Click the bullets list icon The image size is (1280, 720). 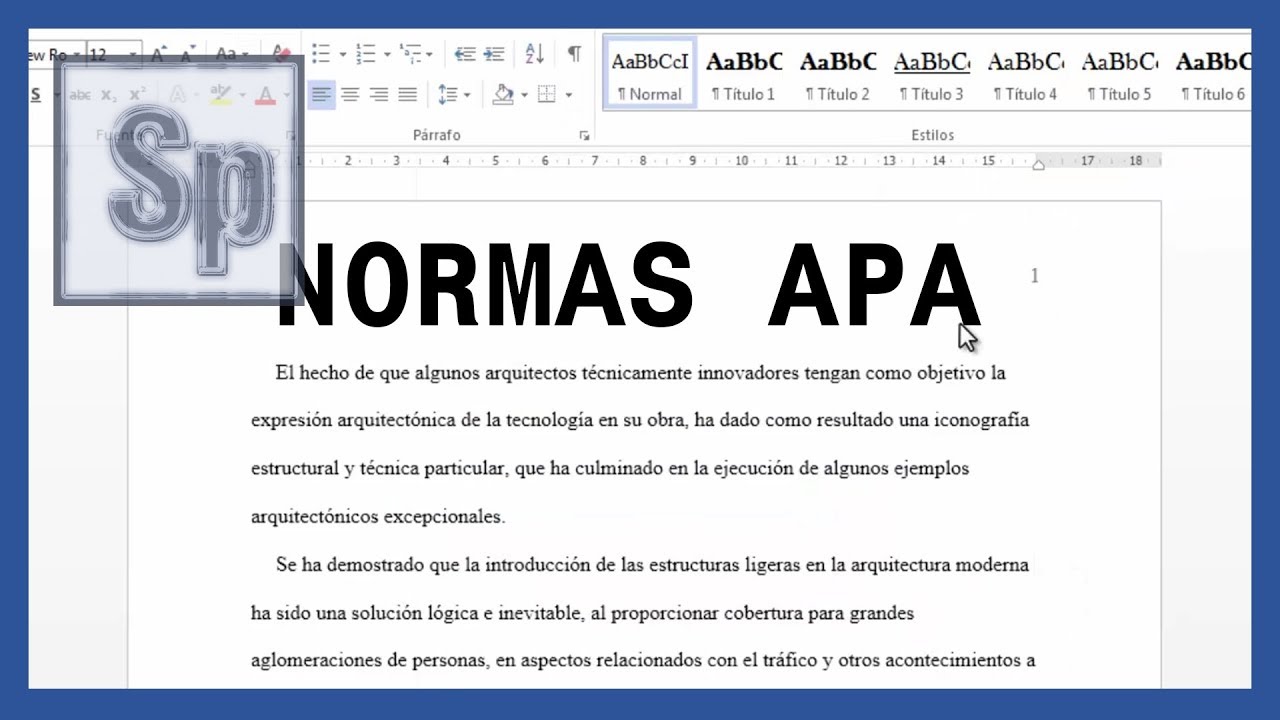point(321,54)
